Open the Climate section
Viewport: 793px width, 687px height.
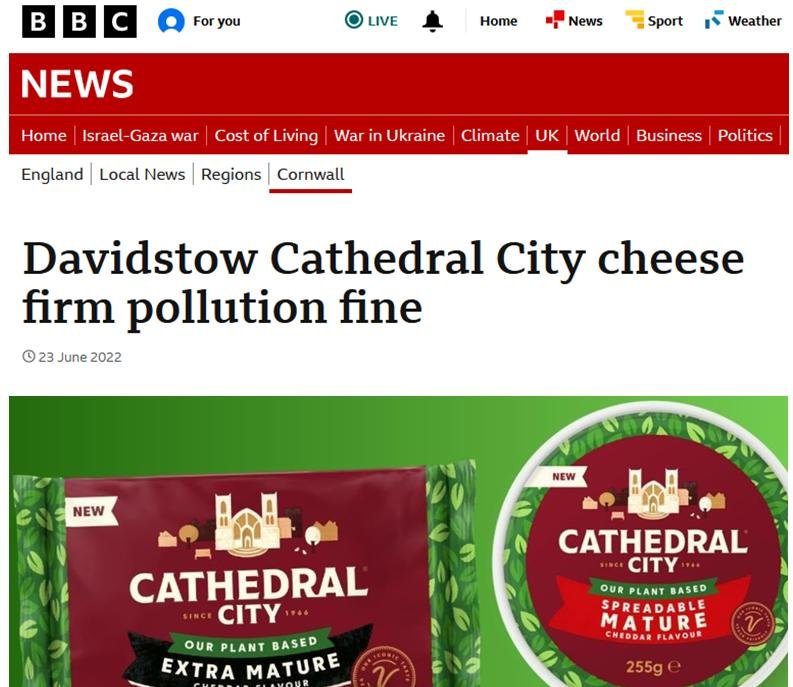click(x=490, y=136)
